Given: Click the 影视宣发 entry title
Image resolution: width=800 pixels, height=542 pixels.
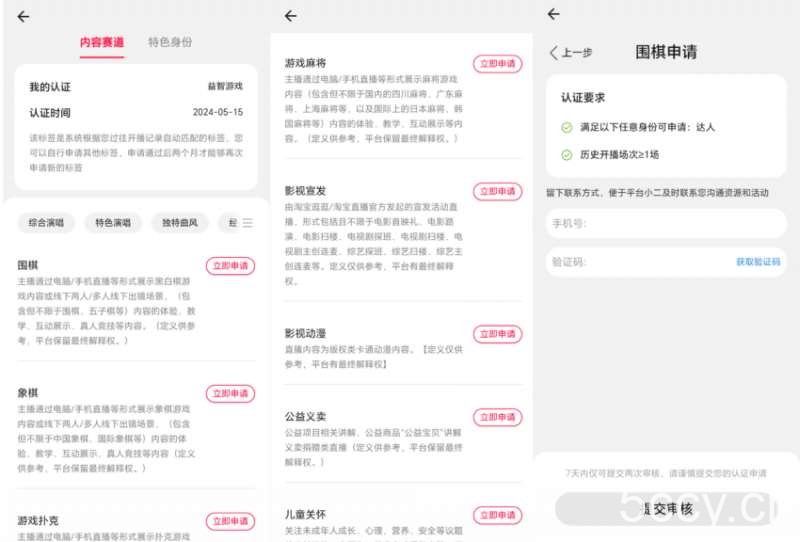Looking at the screenshot, I should [x=306, y=191].
